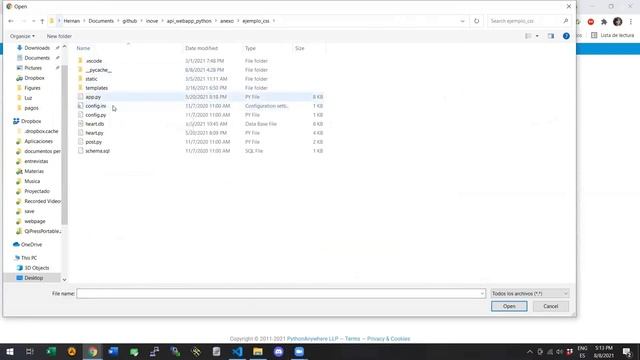Go back in the Open dialog
This screenshot has height=360, width=640.
click(x=11, y=21)
